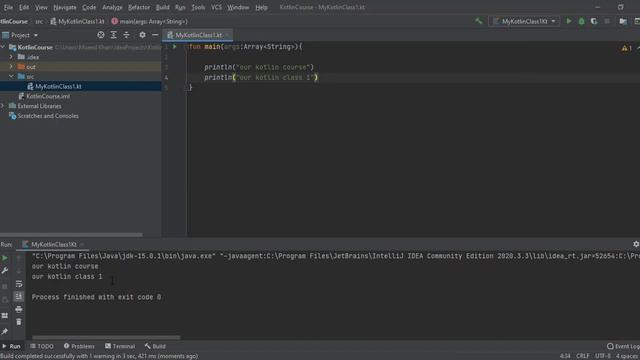This screenshot has height=360, width=640.
Task: Select MyKotlinClass1Kt tab in Run panel
Action: 53,244
